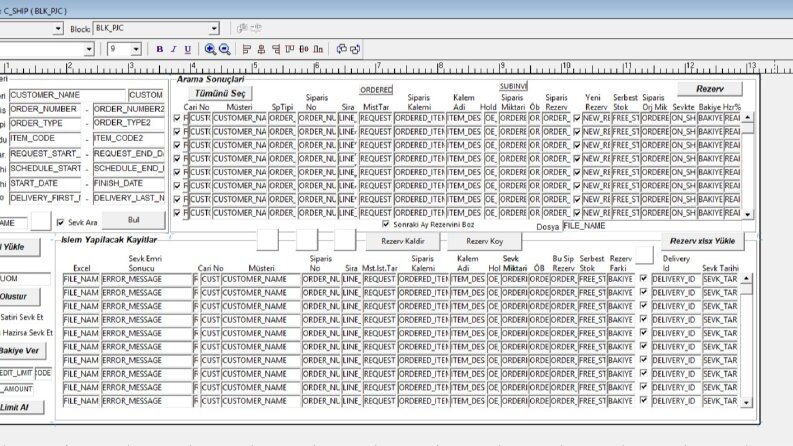The image size is (793, 446).
Task: Zoom in the layout editor
Action: 210,49
